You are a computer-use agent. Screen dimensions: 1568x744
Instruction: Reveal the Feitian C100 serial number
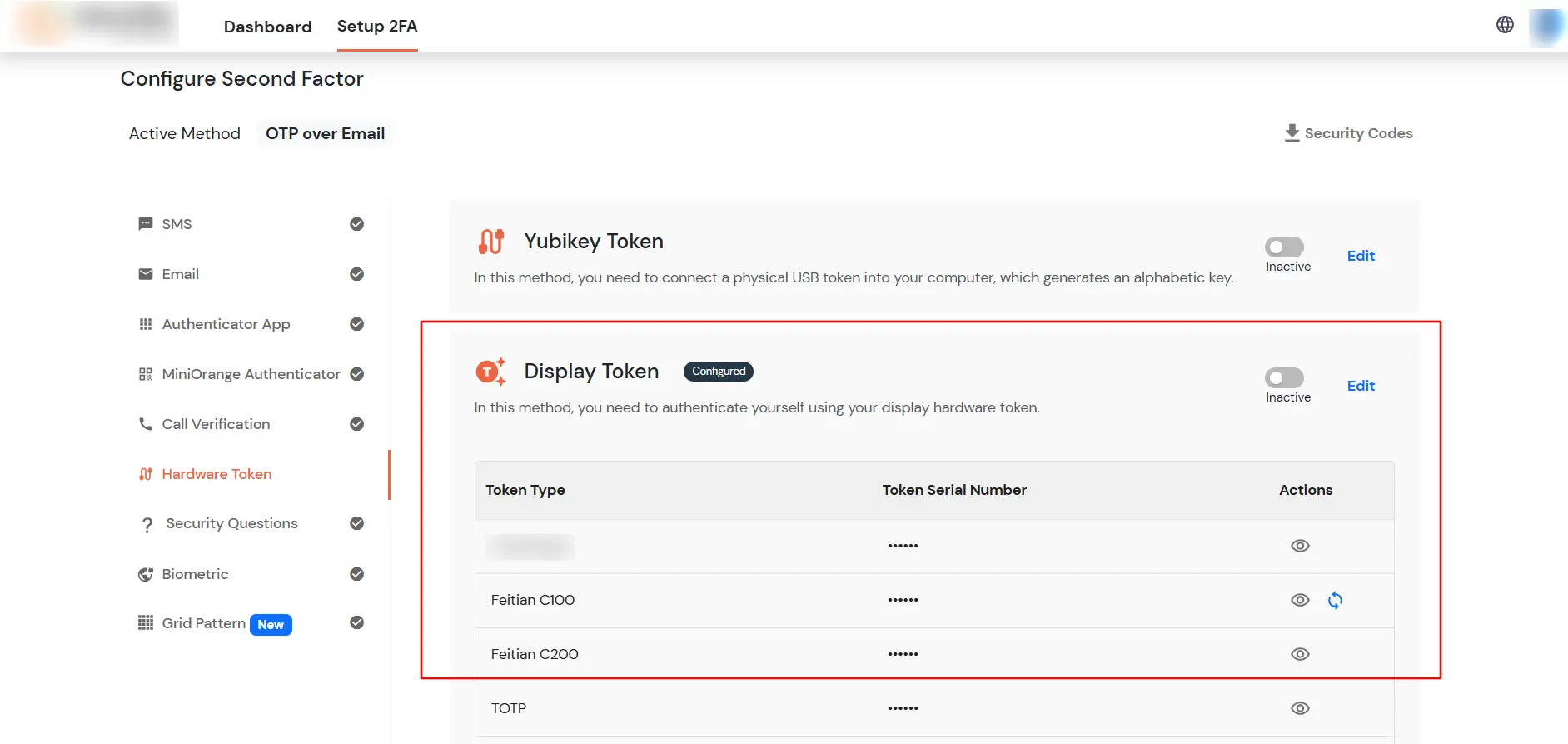click(1300, 600)
